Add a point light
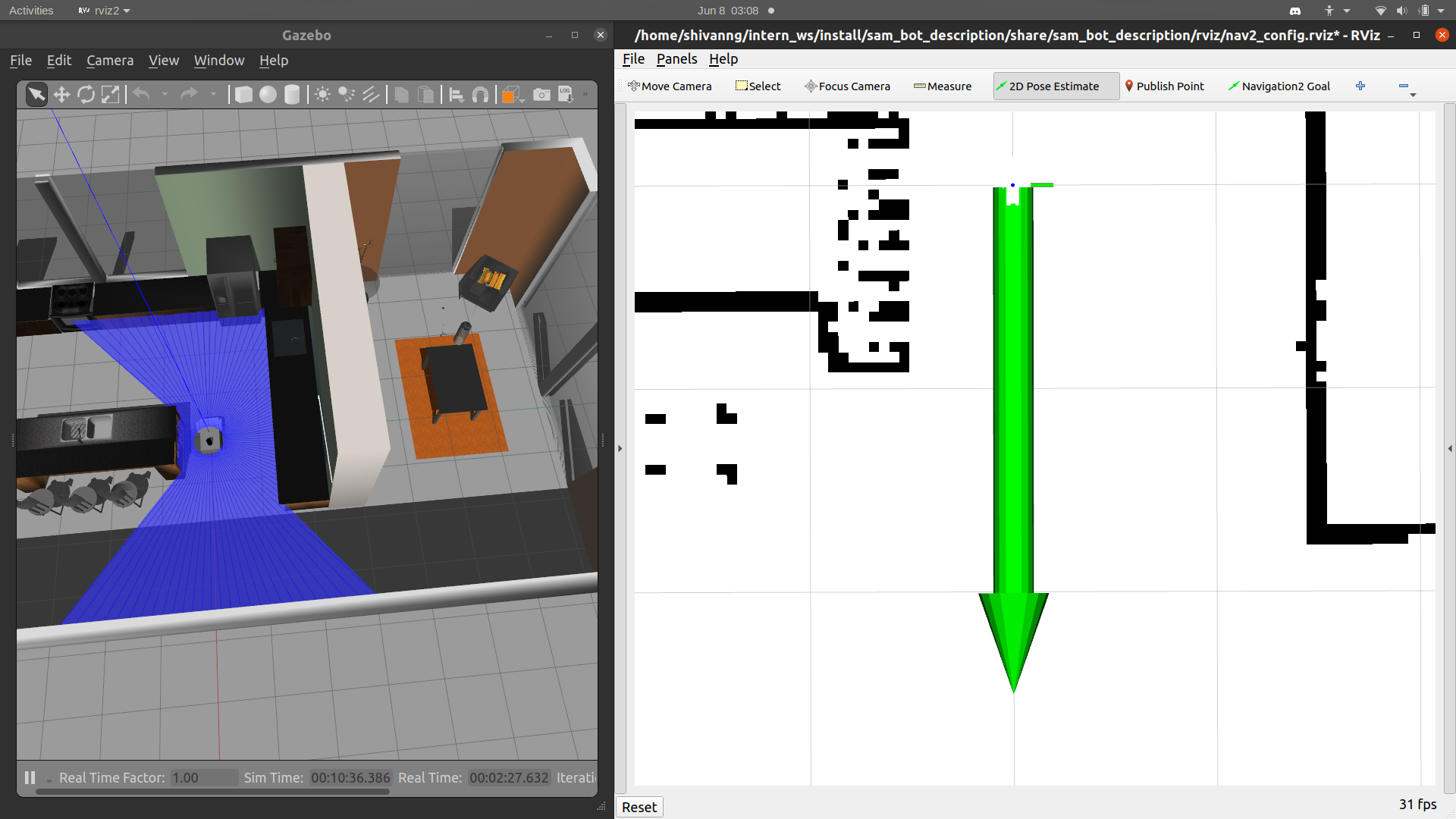Screen dimensions: 1456x819 [x=322, y=94]
